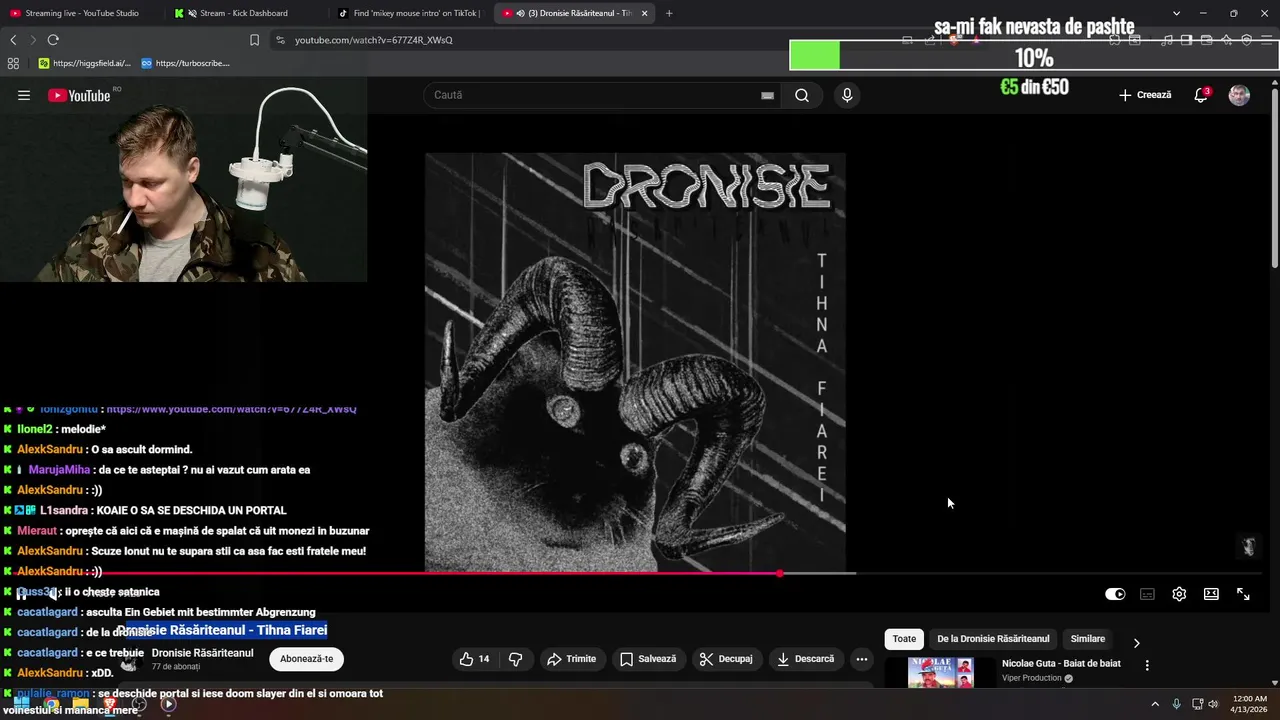
Task: Switch player to theater mode
Action: click(1211, 594)
